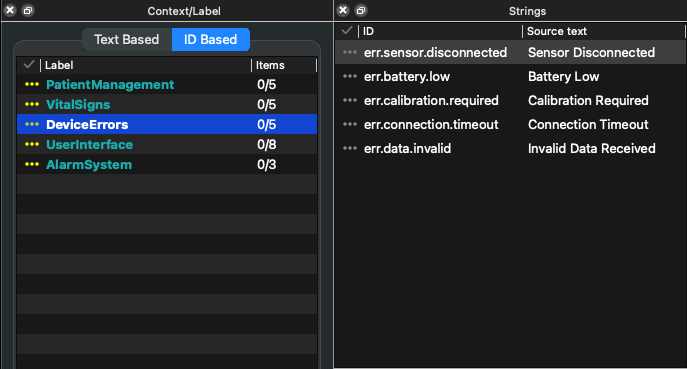Screen dimensions: 687x369
Task: Select the err.sensor.disconnected string ID
Action: [436, 53]
